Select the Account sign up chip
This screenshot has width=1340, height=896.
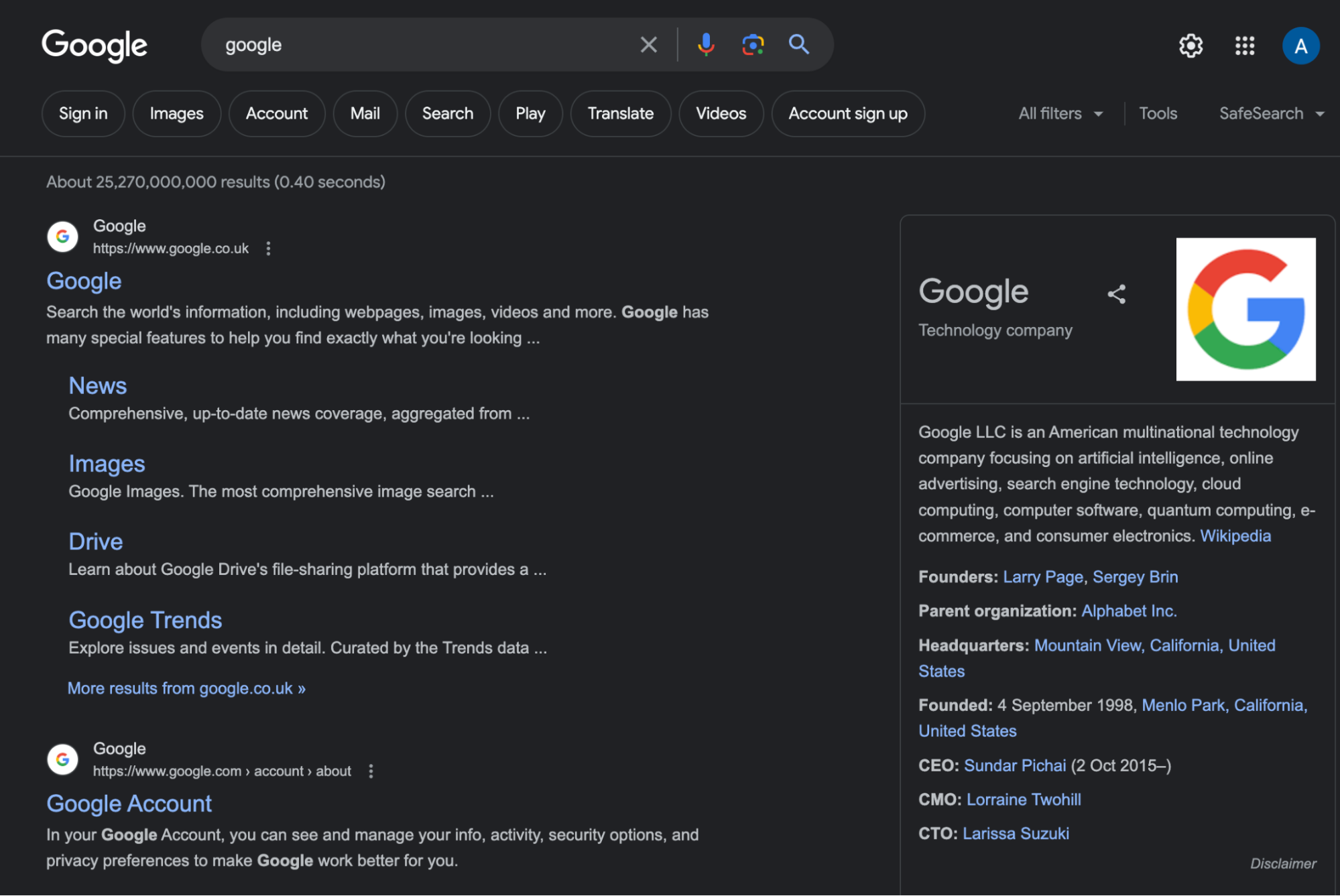point(848,114)
